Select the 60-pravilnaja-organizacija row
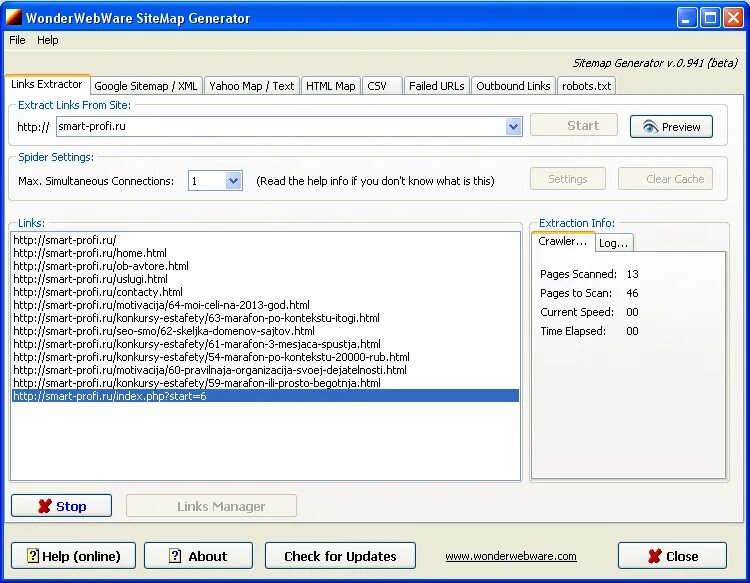This screenshot has height=583, width=750. coord(265,370)
